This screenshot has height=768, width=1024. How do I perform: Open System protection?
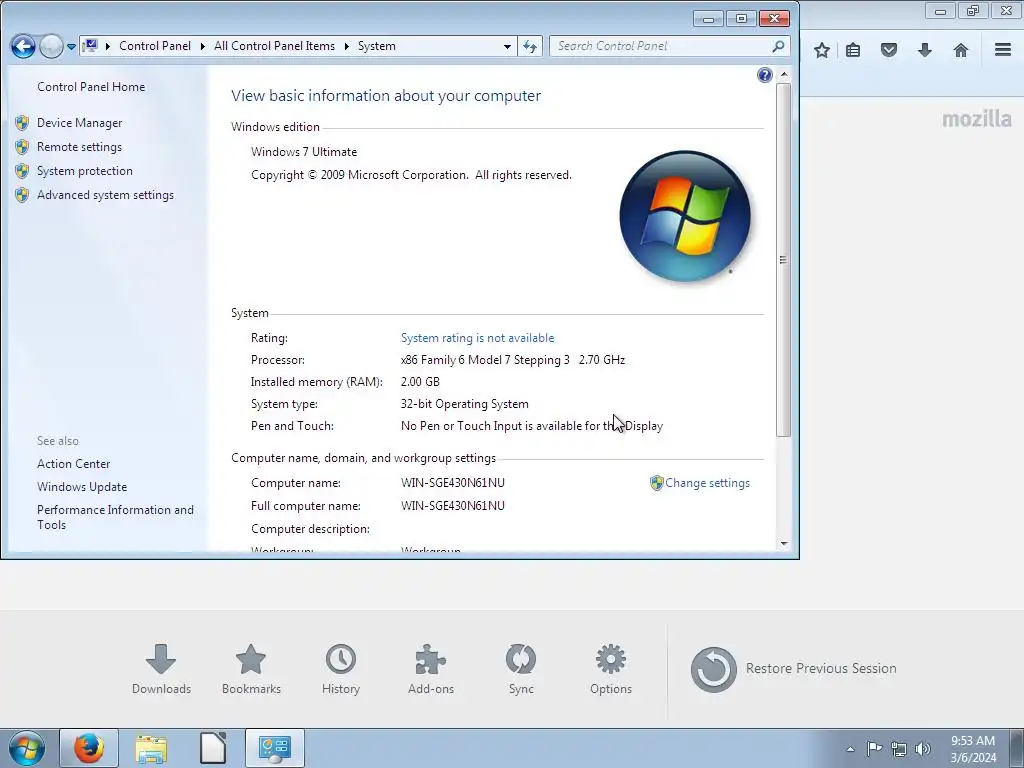point(84,171)
